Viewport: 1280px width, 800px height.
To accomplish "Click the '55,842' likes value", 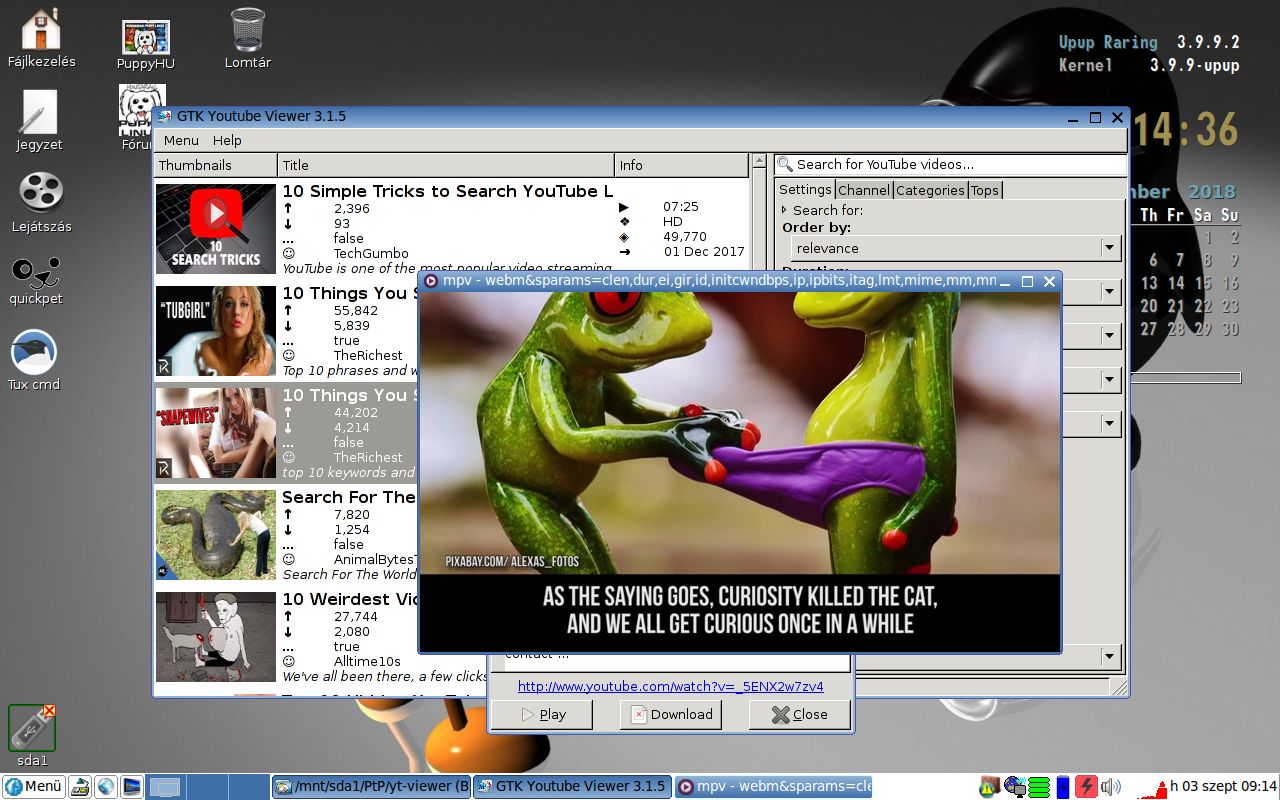I will (x=356, y=310).
